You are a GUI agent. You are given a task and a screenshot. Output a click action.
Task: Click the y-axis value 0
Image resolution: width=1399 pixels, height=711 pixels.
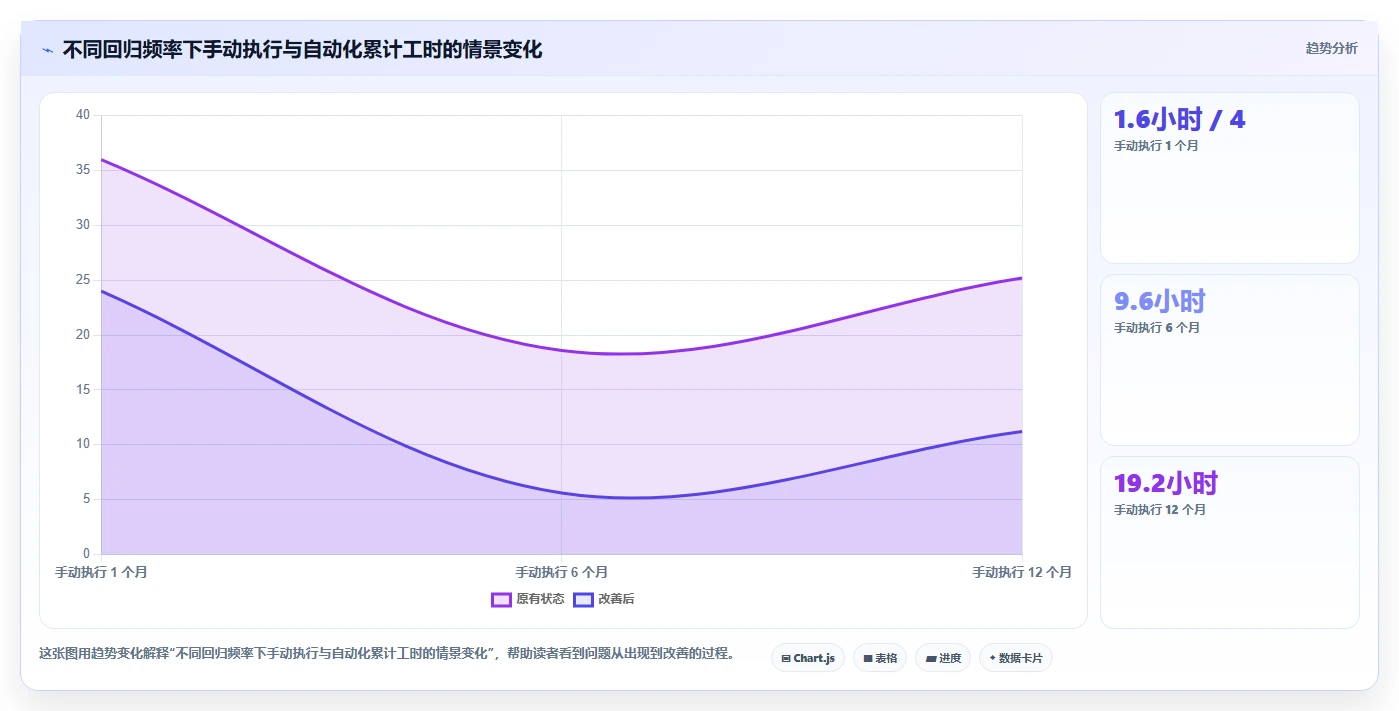86,554
